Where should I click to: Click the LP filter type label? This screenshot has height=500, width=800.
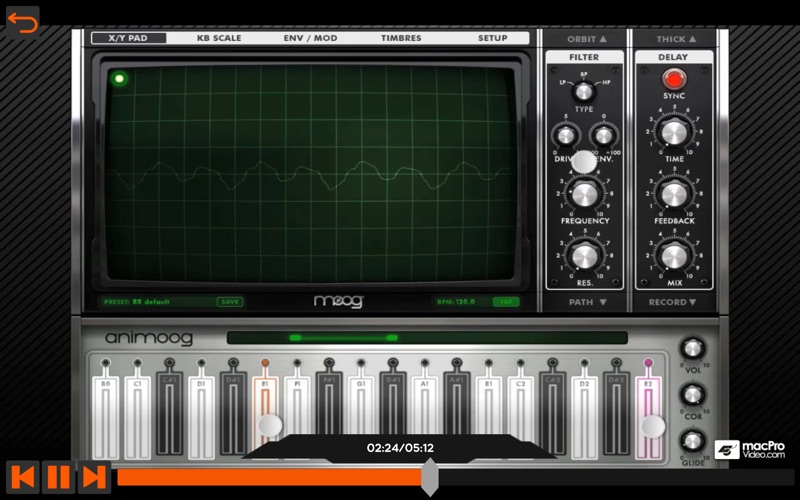tap(563, 82)
